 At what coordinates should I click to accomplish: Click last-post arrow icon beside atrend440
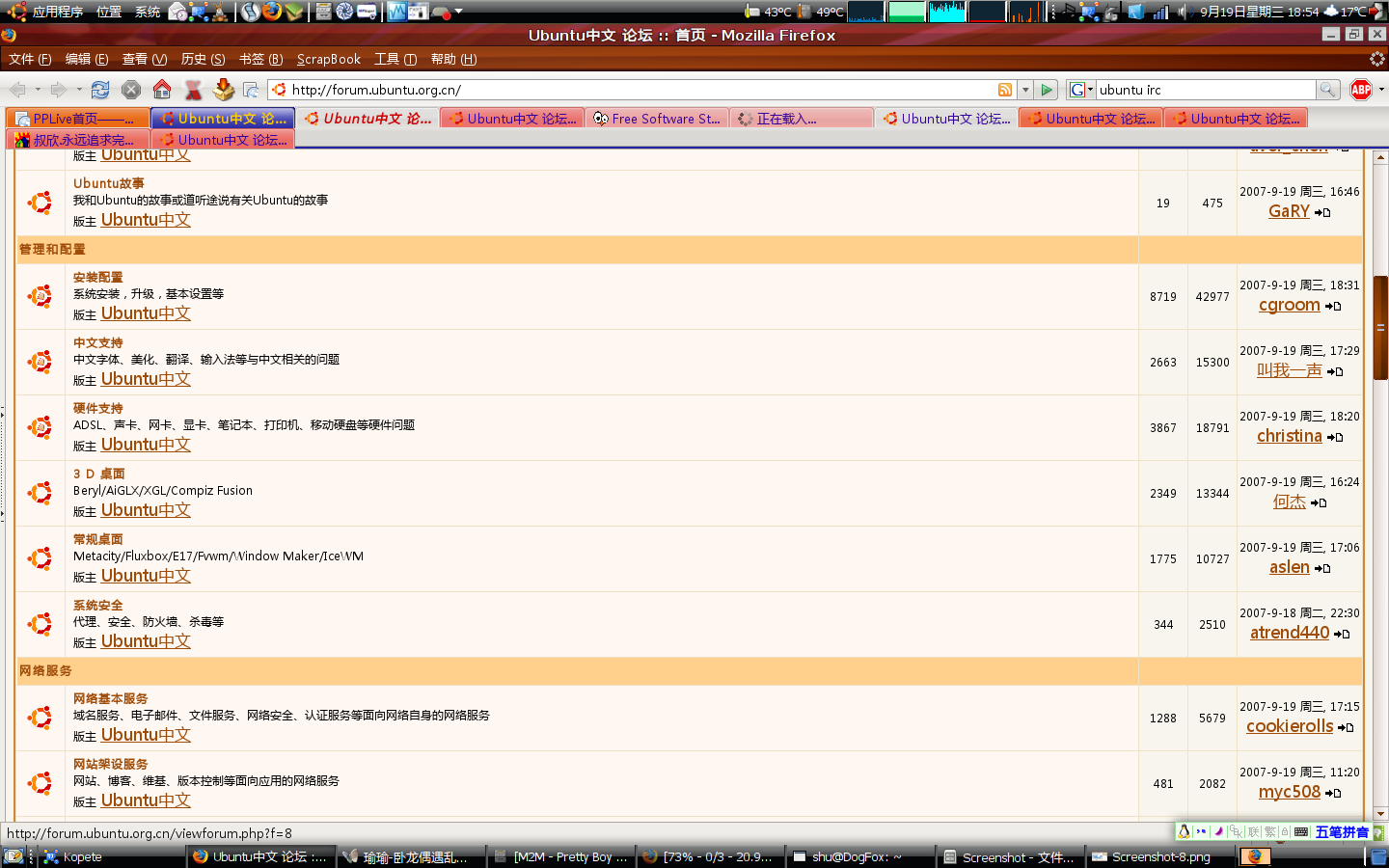pyautogui.click(x=1342, y=634)
